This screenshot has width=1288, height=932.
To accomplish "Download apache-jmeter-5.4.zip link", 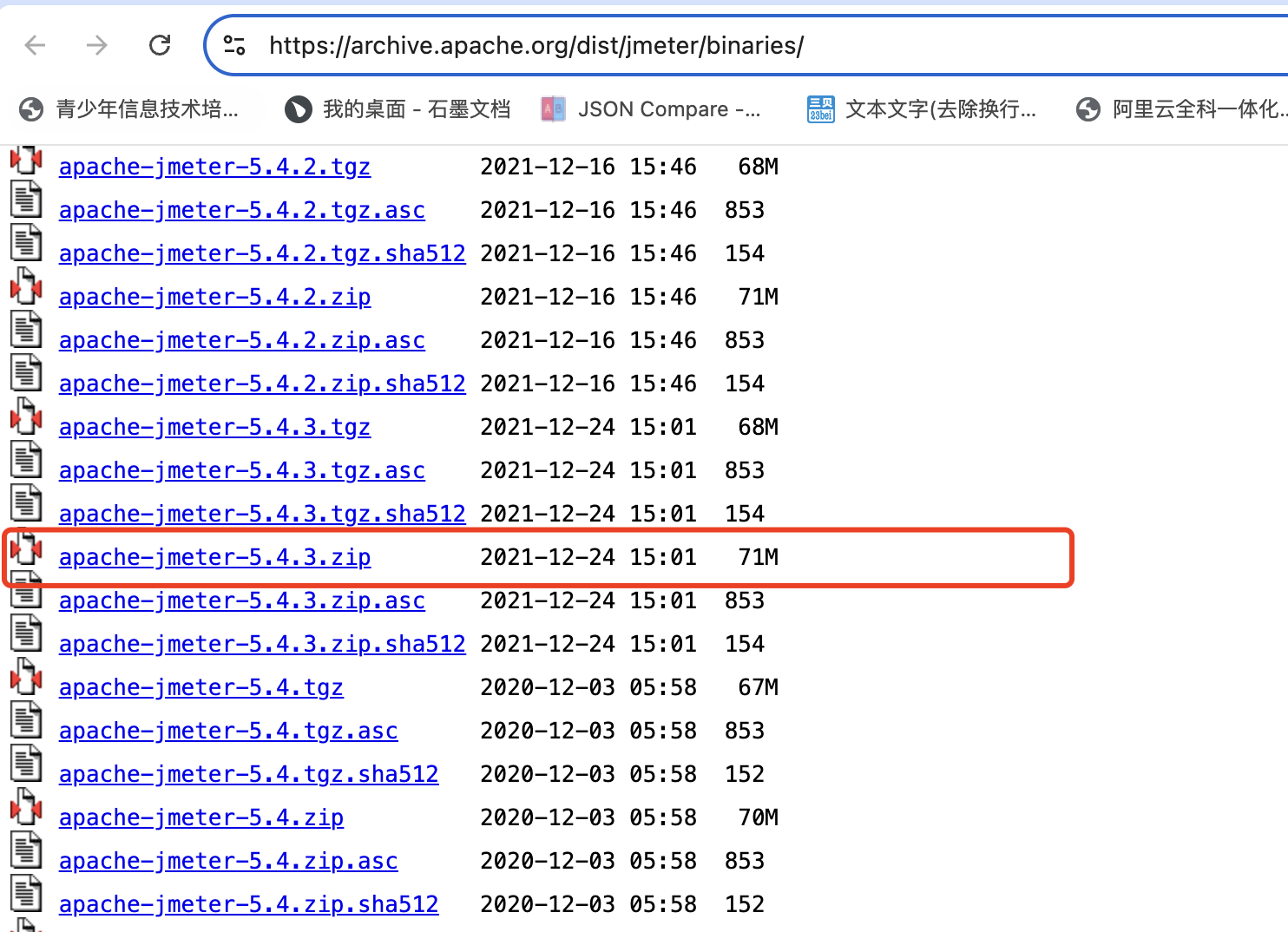I will 201,817.
